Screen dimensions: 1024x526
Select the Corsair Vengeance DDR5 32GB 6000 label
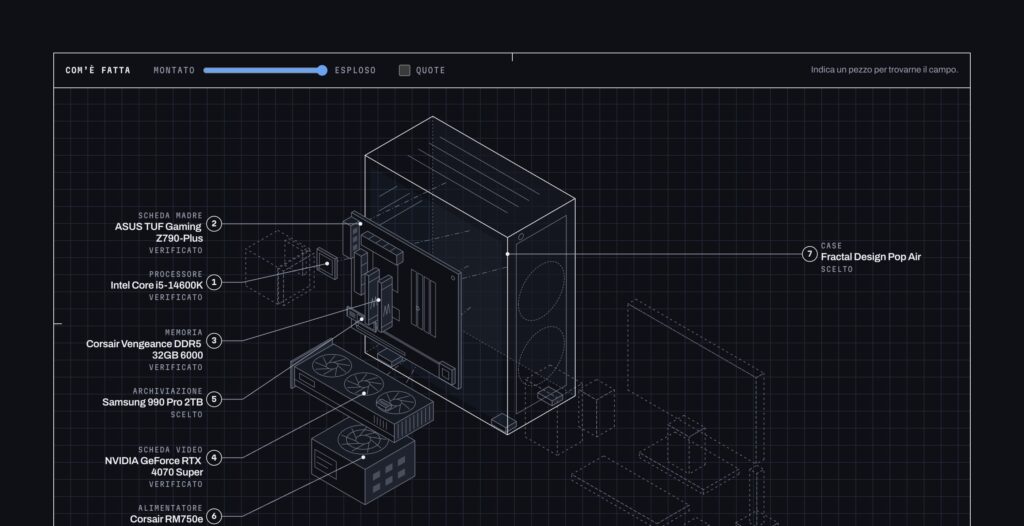coord(144,350)
